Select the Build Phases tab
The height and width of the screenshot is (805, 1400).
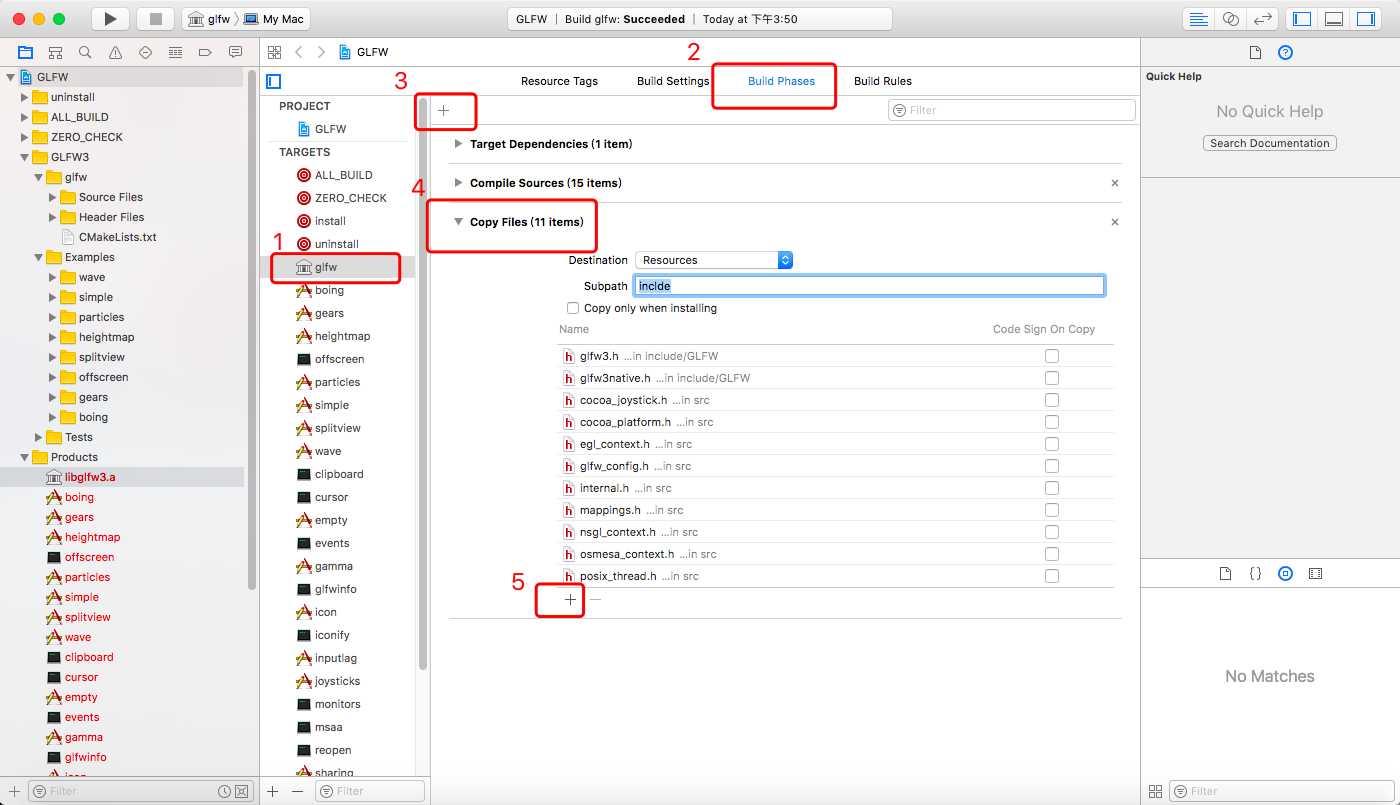pos(781,81)
